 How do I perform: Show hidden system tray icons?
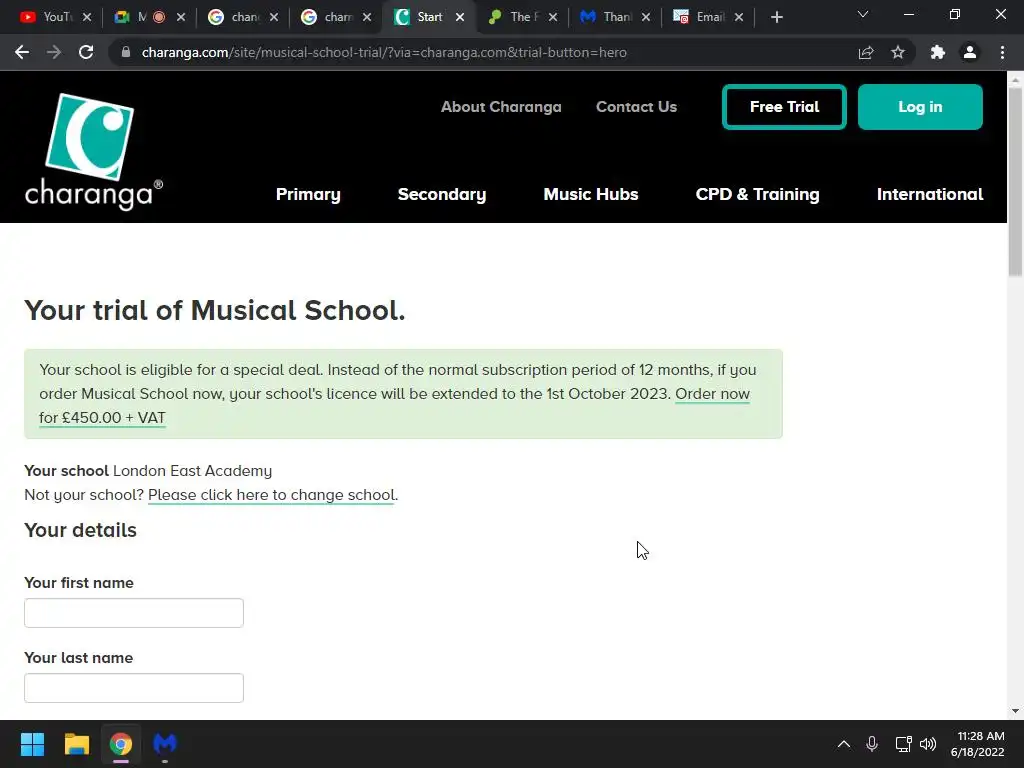tap(844, 744)
